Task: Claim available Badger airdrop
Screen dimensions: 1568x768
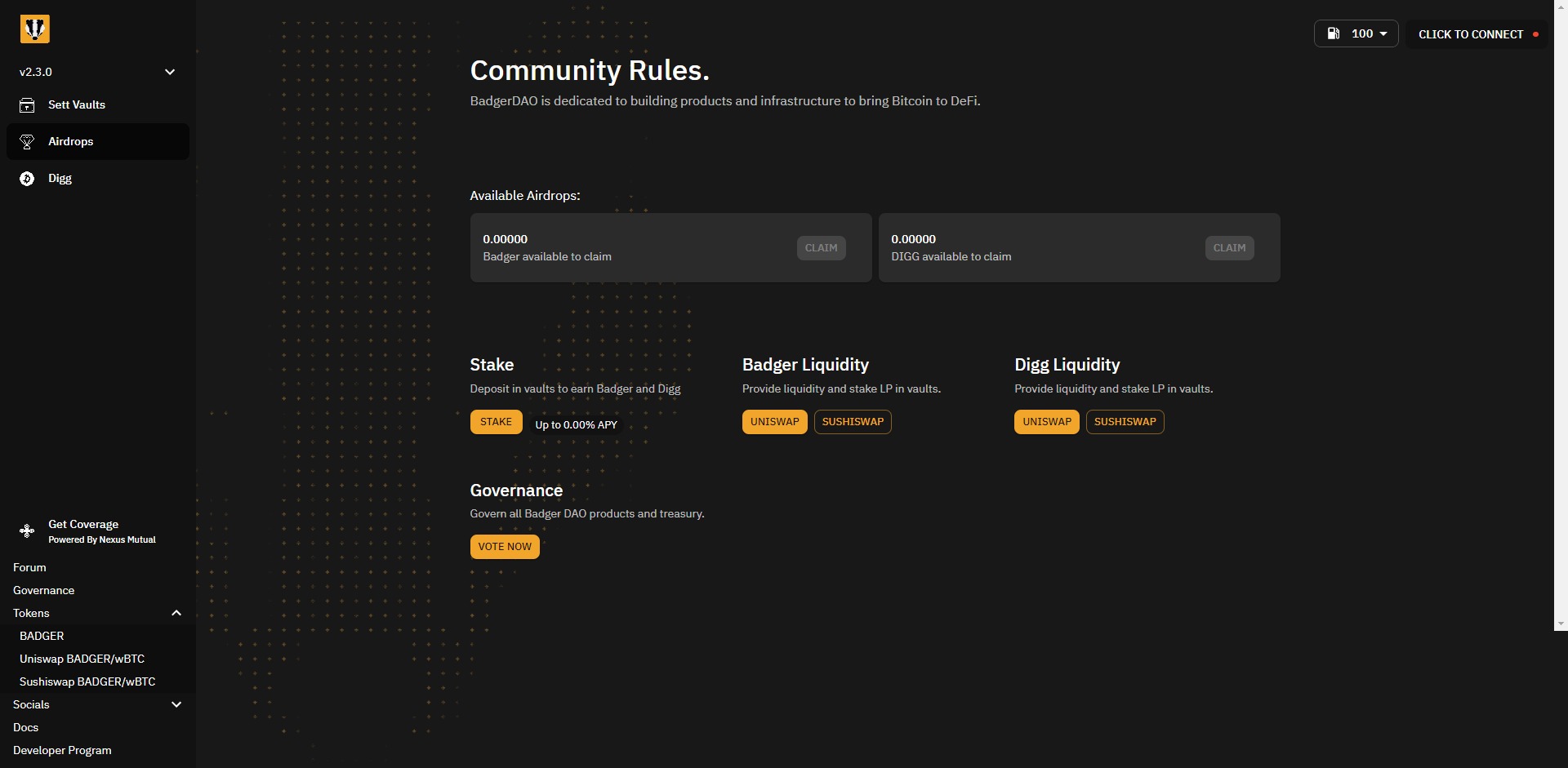Action: (x=821, y=248)
